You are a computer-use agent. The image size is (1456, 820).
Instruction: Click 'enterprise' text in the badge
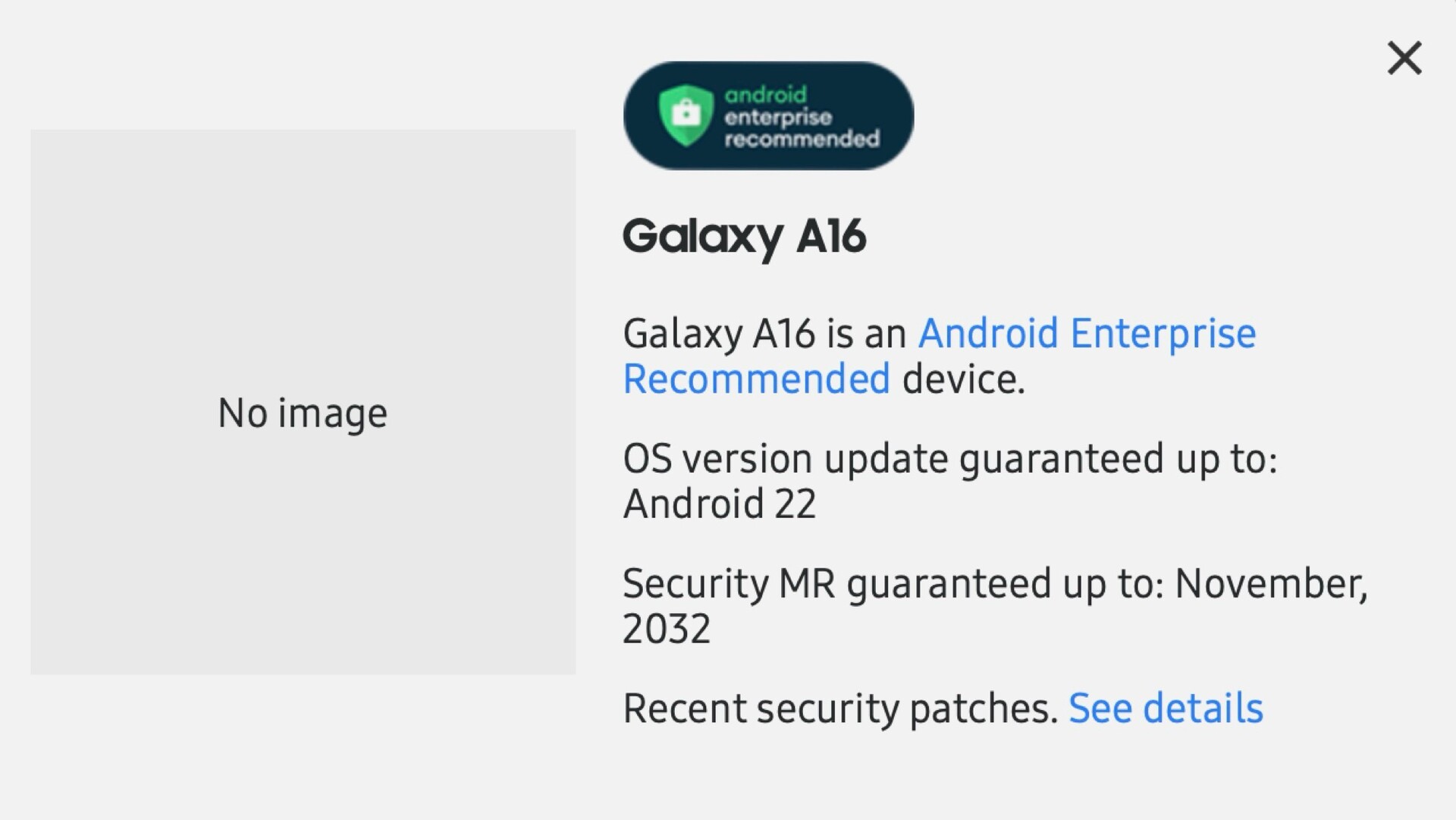[x=777, y=118]
